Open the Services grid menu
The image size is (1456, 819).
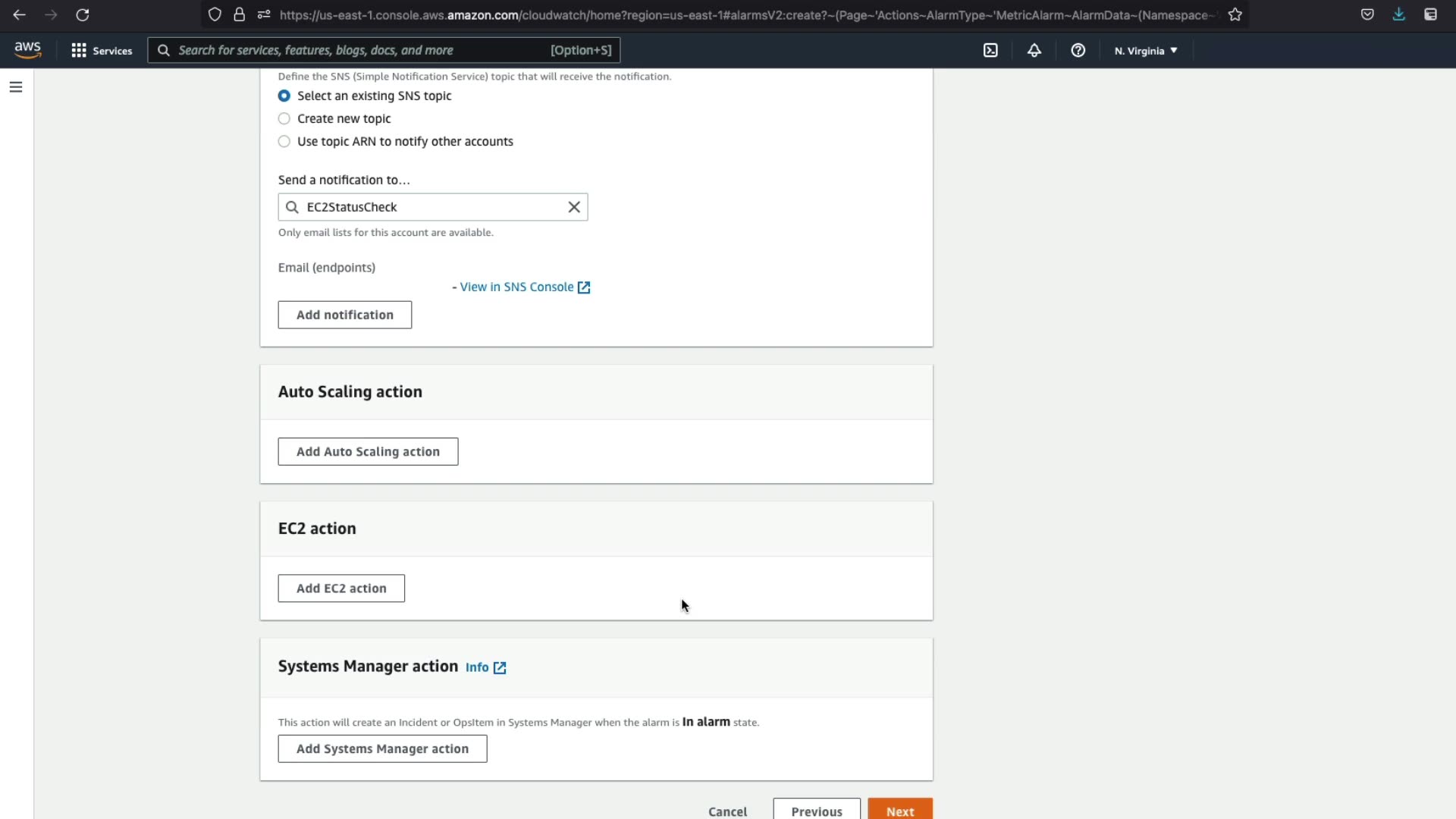coord(102,51)
